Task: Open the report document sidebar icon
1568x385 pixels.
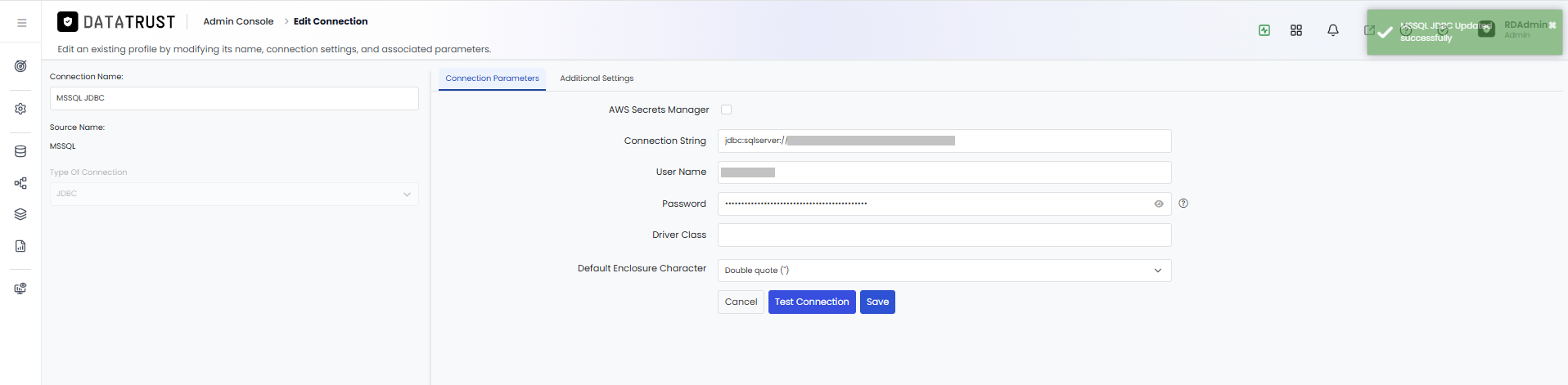Action: 20,246
